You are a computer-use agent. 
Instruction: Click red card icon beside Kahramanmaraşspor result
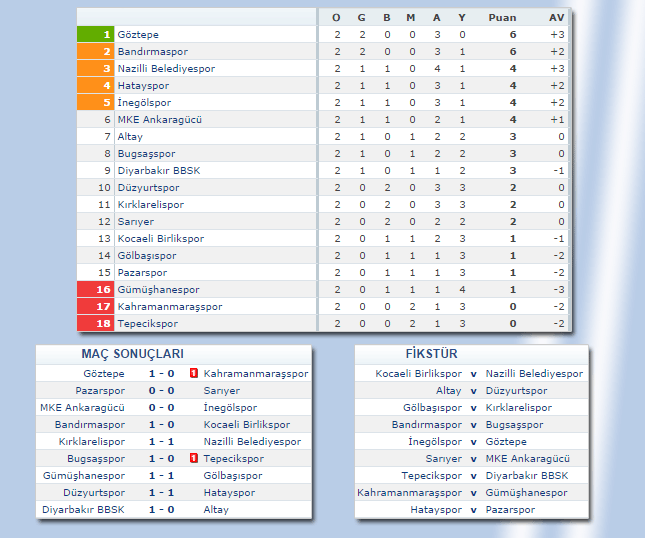click(x=194, y=373)
